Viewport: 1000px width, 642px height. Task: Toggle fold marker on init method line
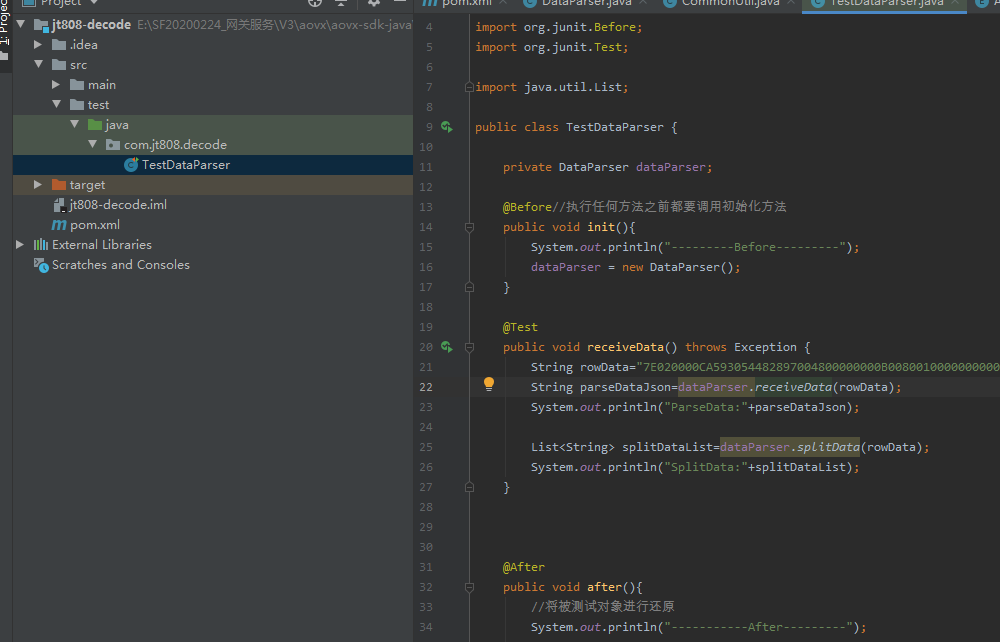pos(469,227)
